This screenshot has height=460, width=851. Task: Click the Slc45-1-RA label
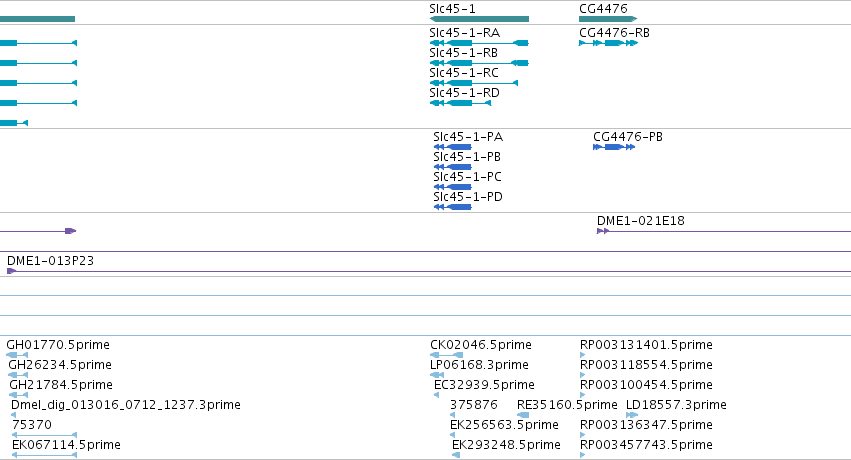[x=465, y=33]
